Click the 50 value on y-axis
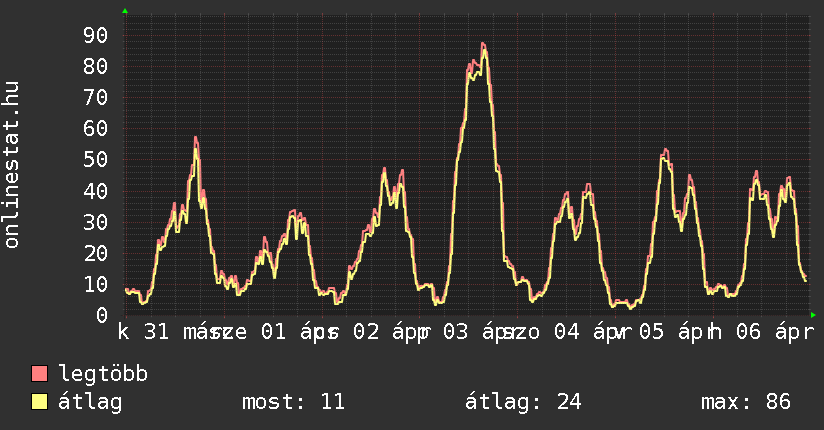The width and height of the screenshot is (824, 430). [96, 160]
